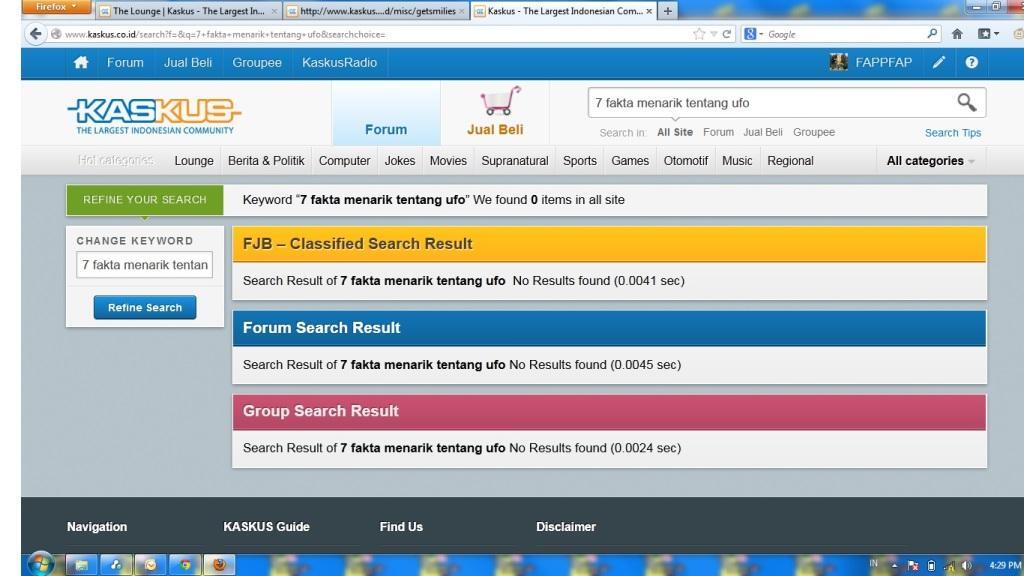Search in All Site option

click(675, 132)
